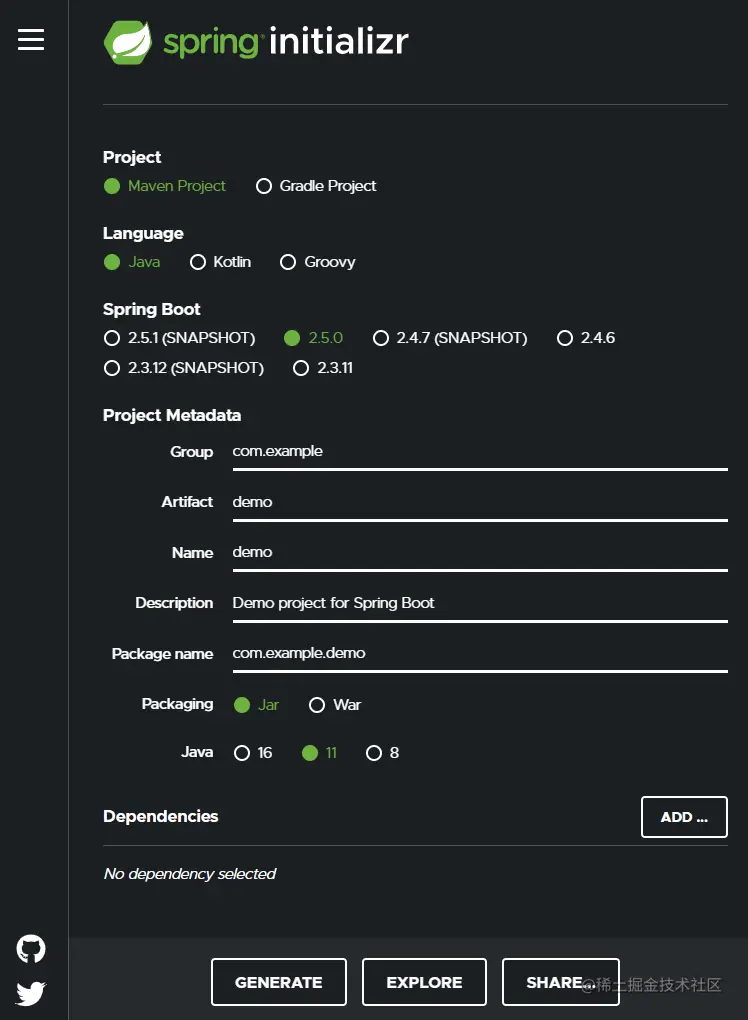Choose Java version 11
Viewport: 748px width, 1020px height.
click(319, 753)
